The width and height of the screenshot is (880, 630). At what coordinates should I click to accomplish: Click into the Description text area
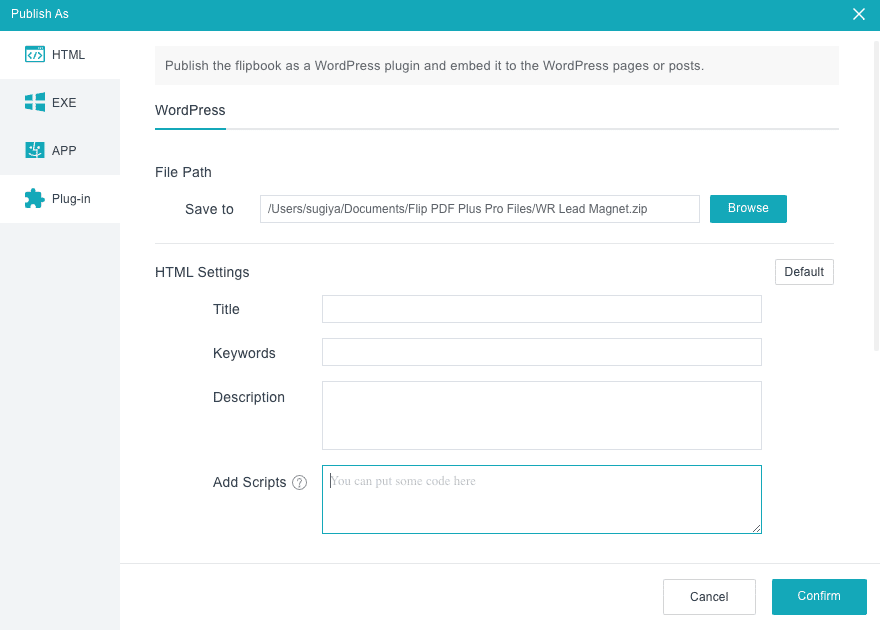point(542,416)
